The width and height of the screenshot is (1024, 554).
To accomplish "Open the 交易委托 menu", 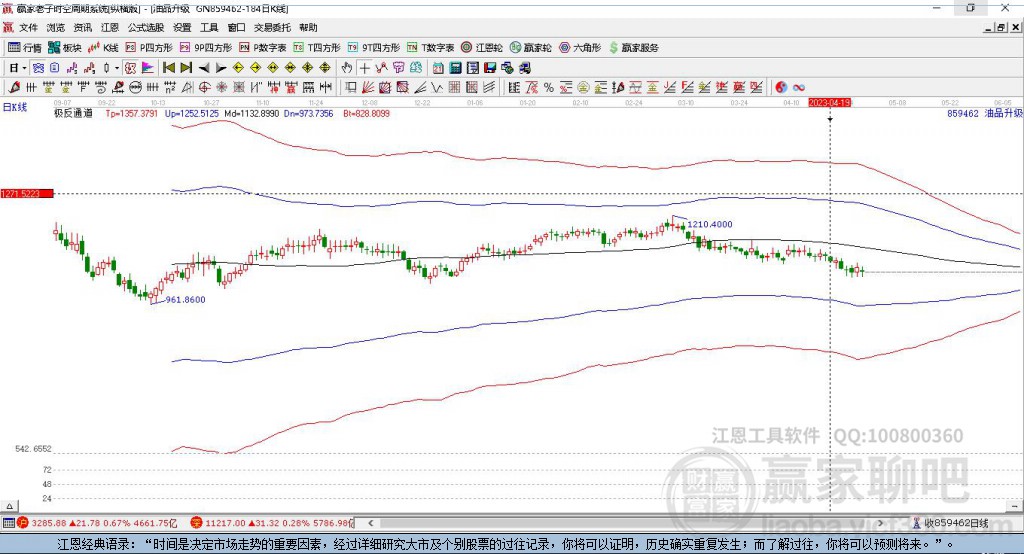I will pyautogui.click(x=272, y=27).
